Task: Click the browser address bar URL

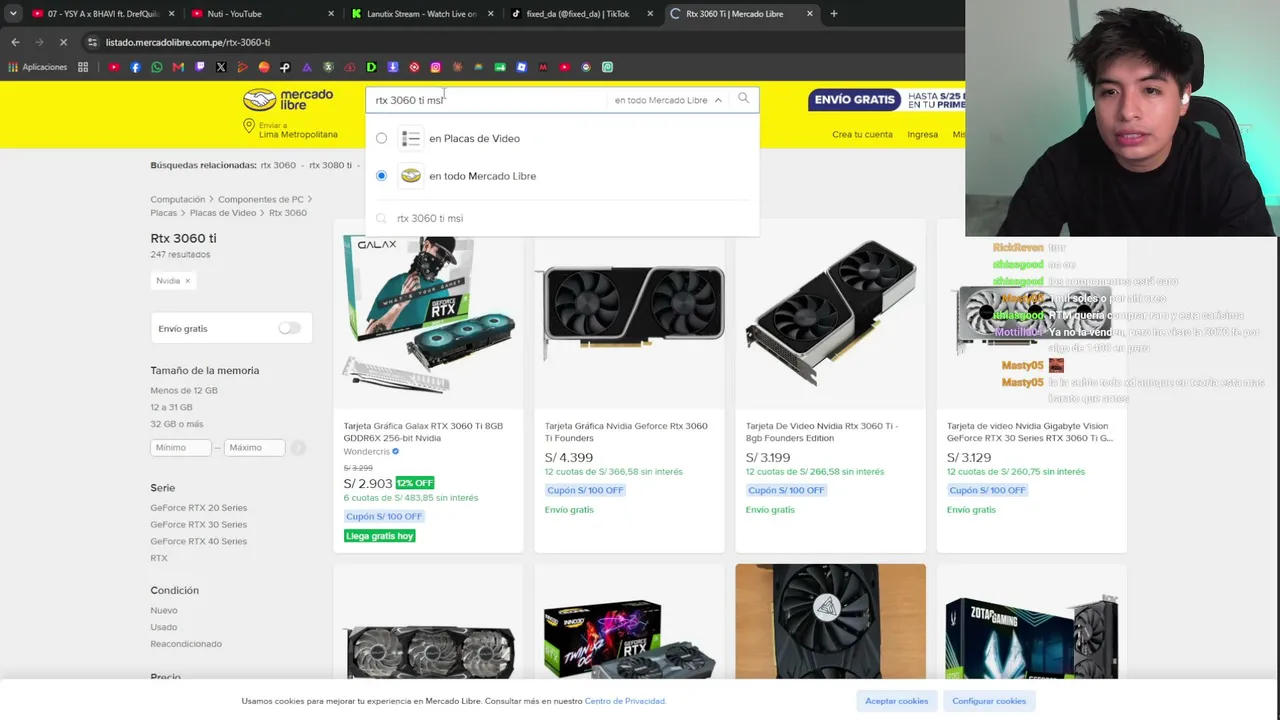Action: point(188,42)
